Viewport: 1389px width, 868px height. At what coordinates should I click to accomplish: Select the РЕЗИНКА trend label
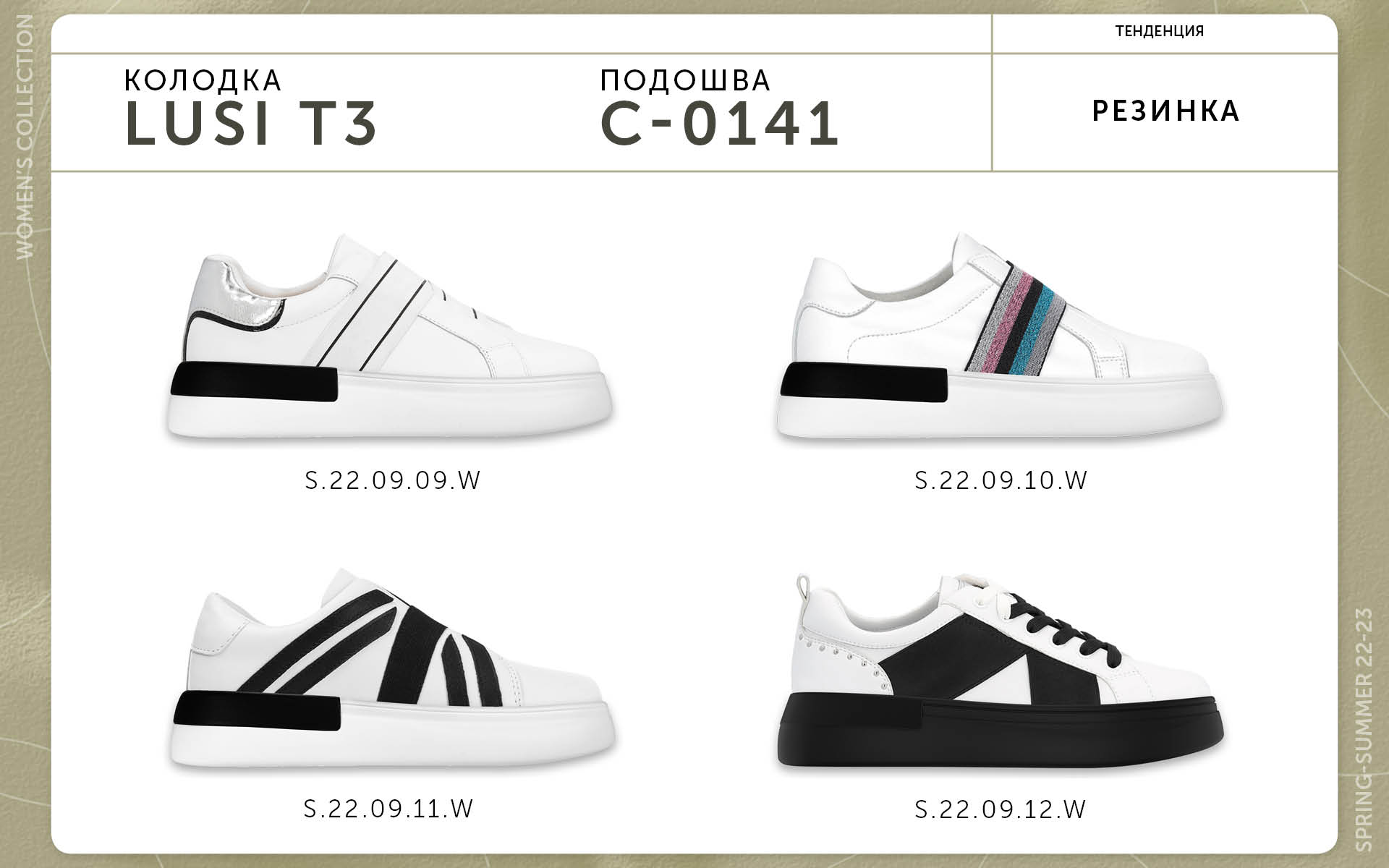(x=1166, y=111)
